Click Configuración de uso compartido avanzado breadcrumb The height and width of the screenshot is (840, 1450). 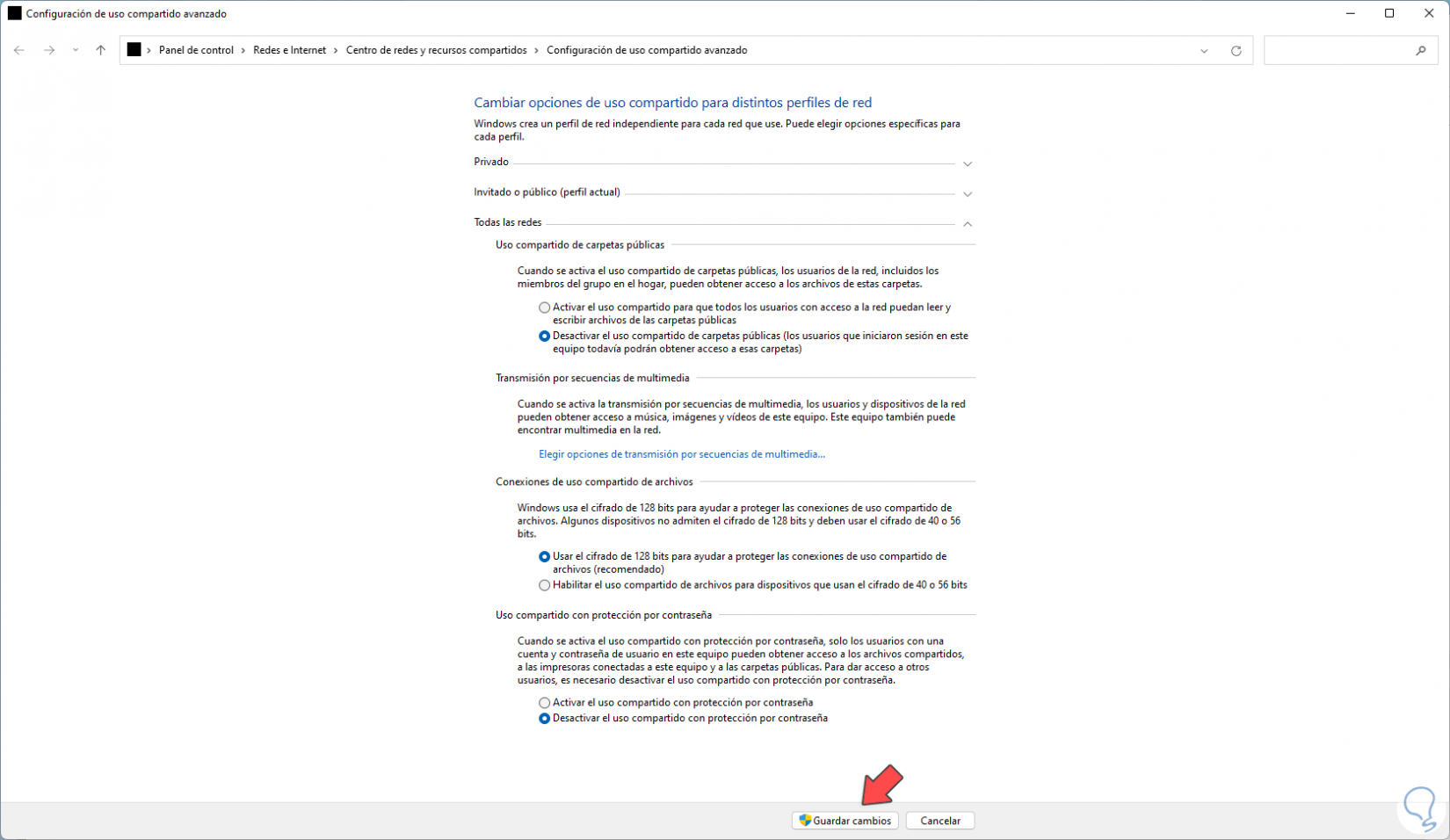point(647,50)
